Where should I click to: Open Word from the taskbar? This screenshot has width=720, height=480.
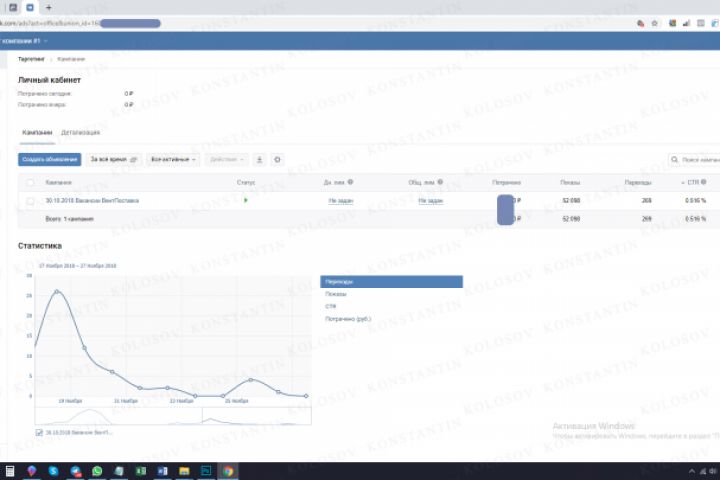(163, 471)
